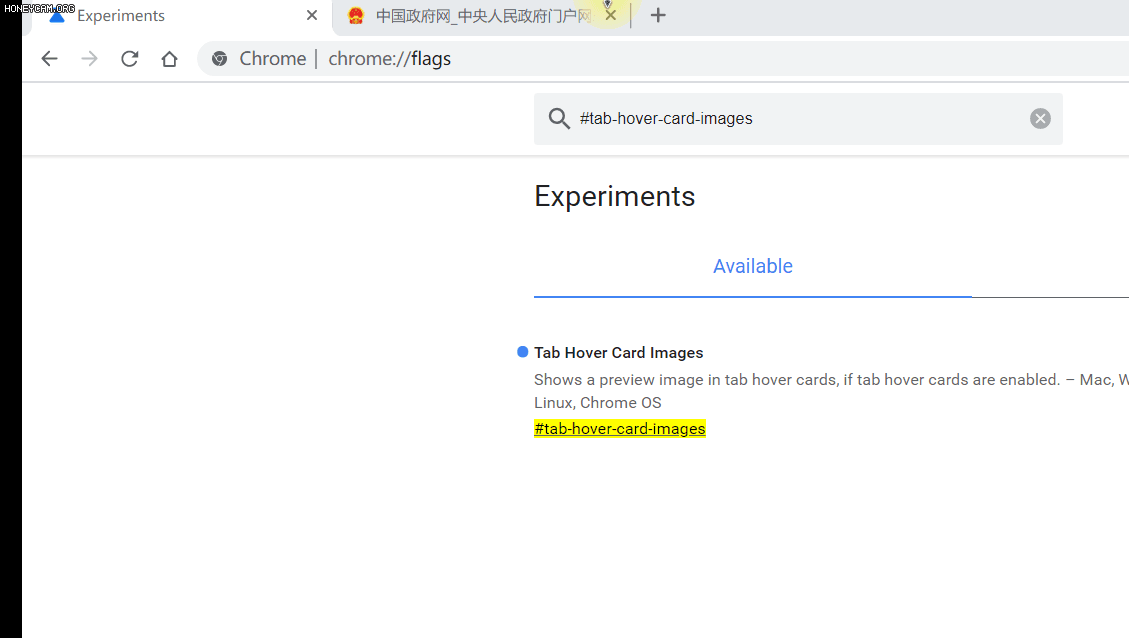
Task: Click the search magnifier icon
Action: click(x=559, y=118)
